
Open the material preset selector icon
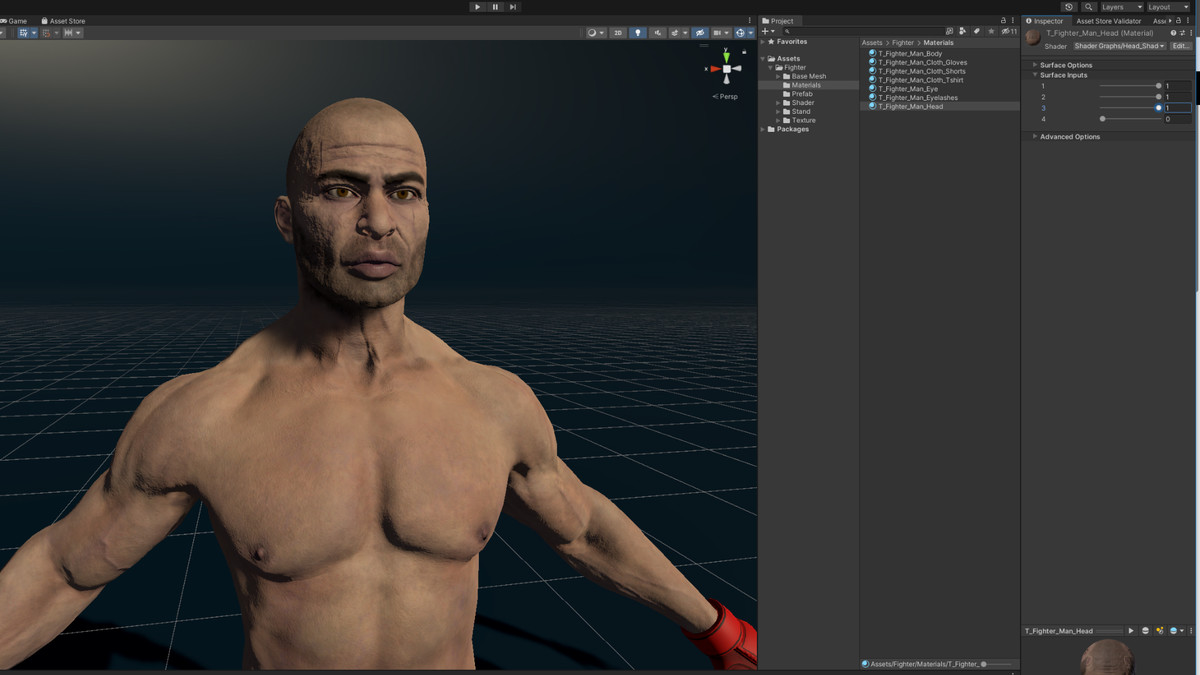click(x=1182, y=33)
